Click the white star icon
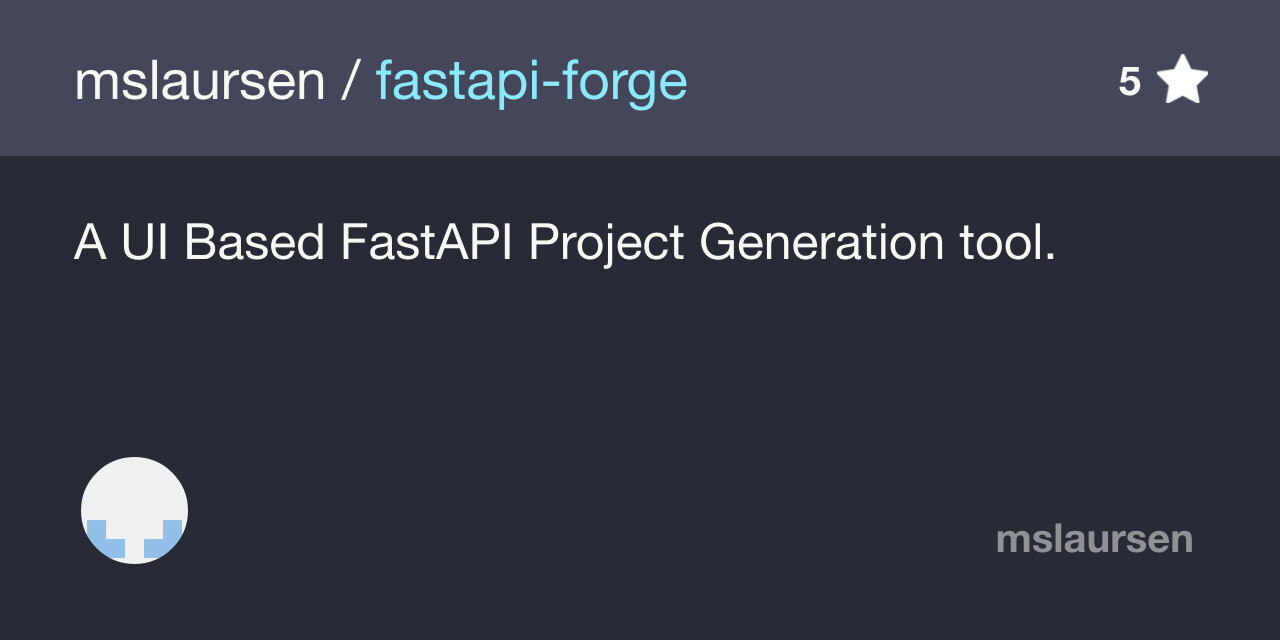The width and height of the screenshot is (1280, 640). pos(1182,81)
